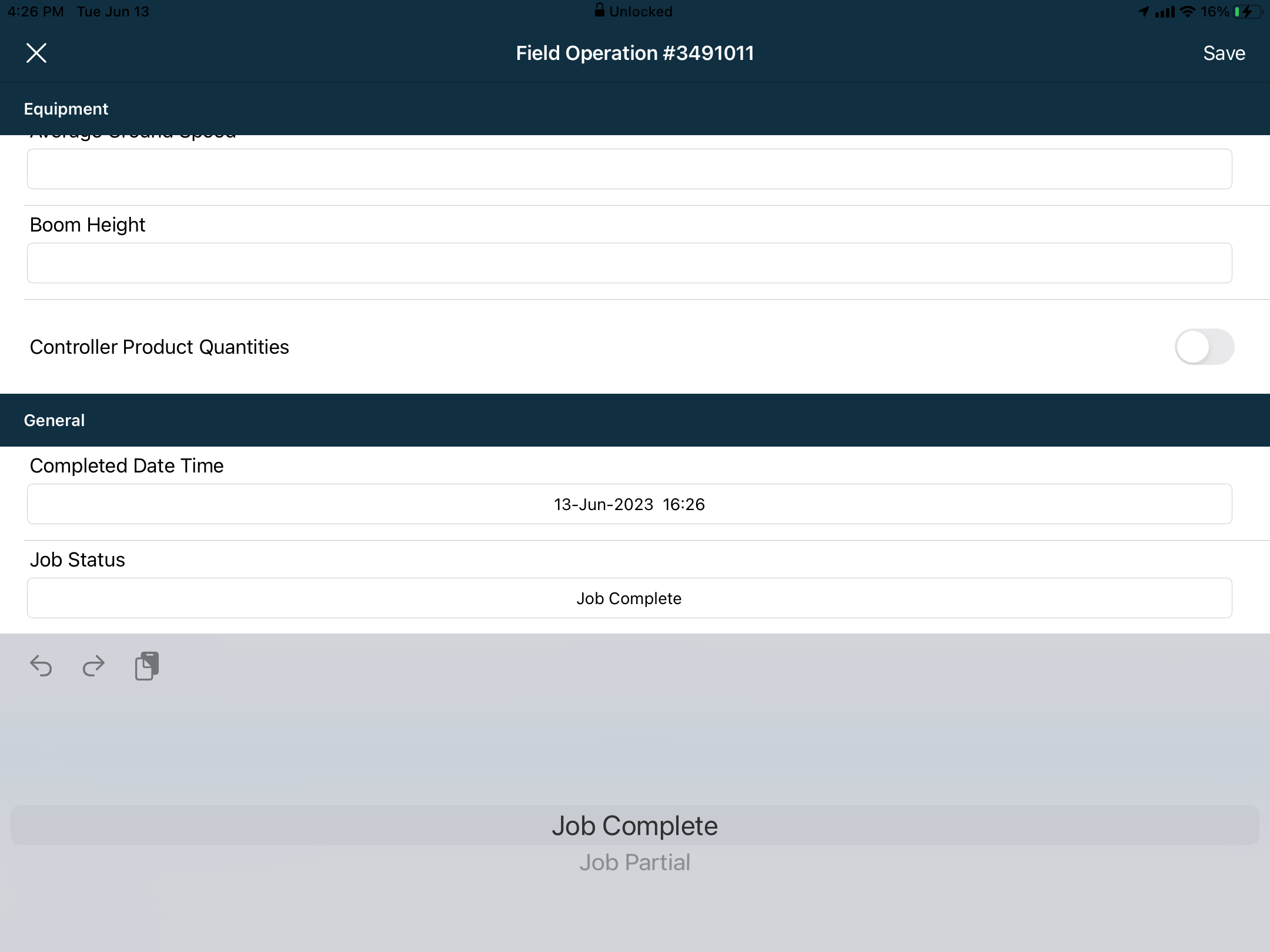
Task: Tap the cellular signal bars icon
Action: tap(1165, 10)
